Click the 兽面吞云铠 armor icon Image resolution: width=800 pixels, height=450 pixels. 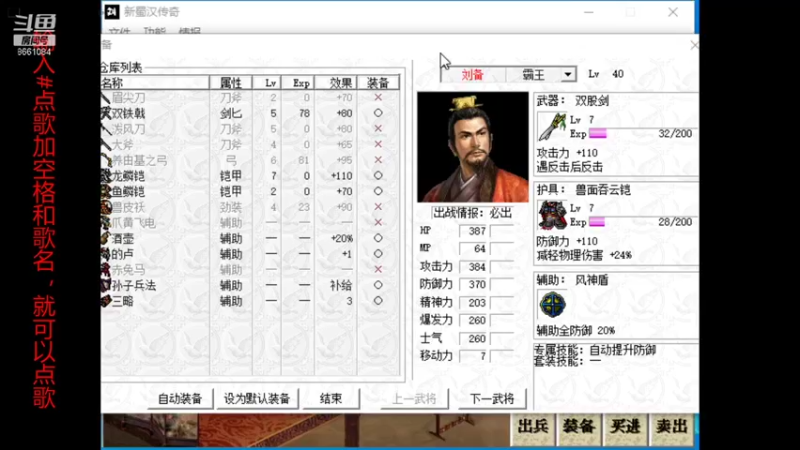552,215
